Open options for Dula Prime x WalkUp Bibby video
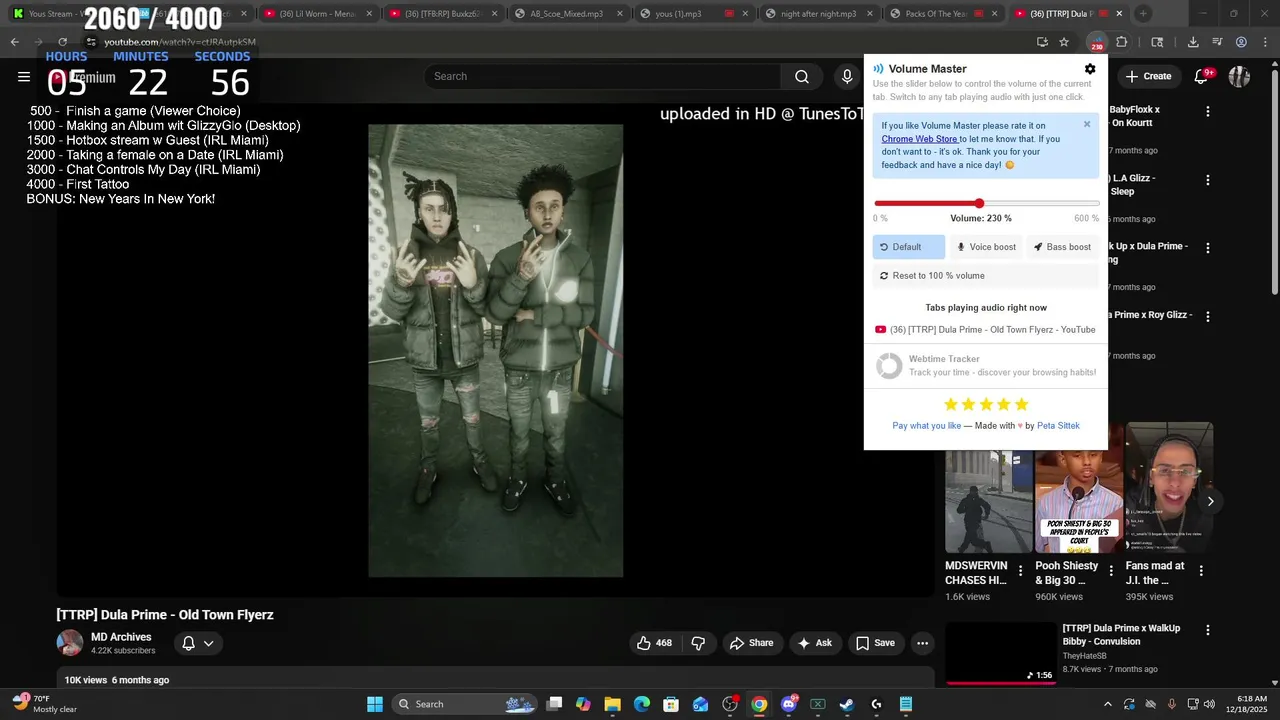Screen dimensions: 1280x720 pos(1208,631)
